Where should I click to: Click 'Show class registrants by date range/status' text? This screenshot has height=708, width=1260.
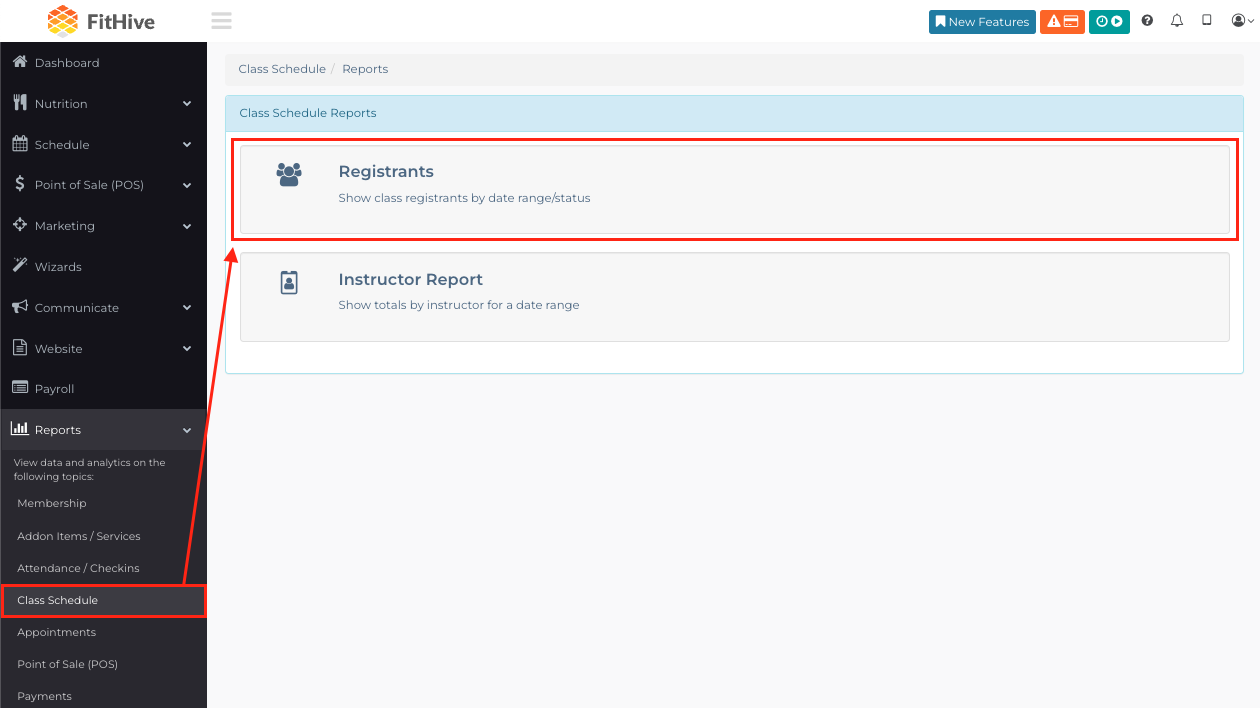coord(464,198)
